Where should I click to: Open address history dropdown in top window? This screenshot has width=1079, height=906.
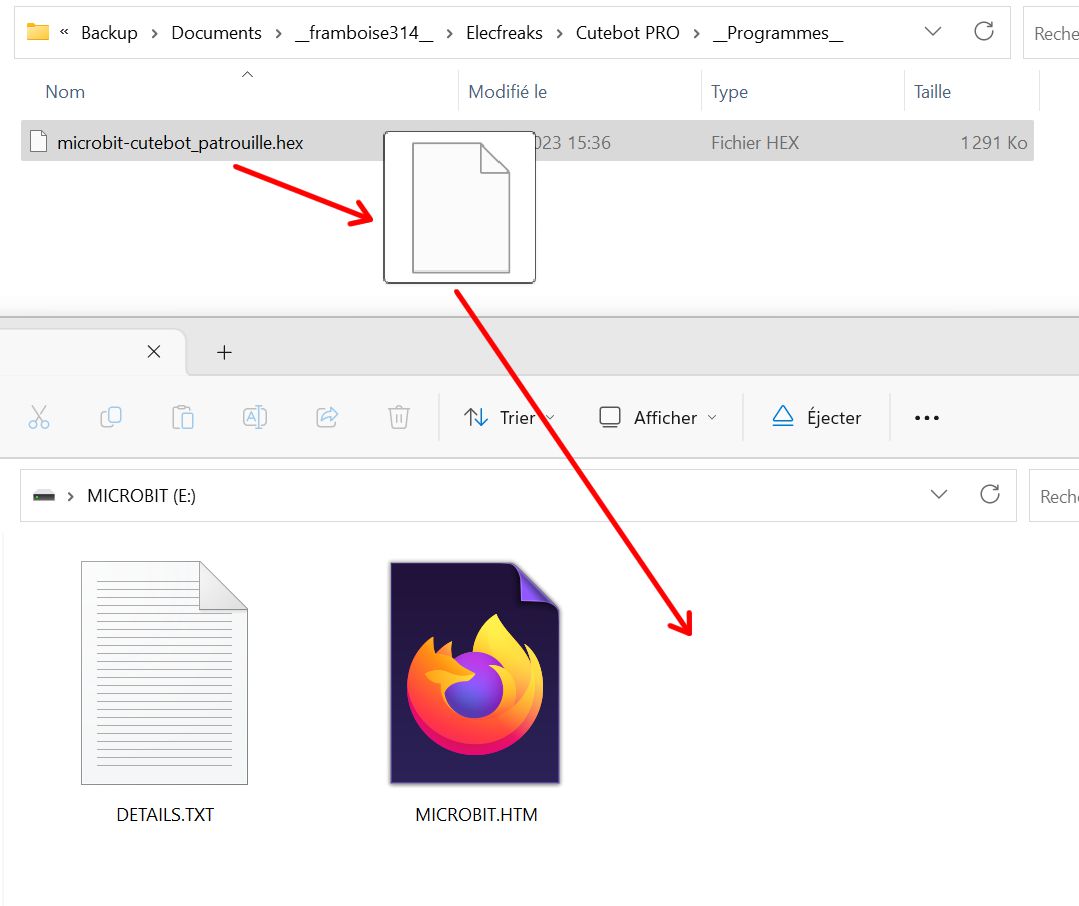click(932, 32)
